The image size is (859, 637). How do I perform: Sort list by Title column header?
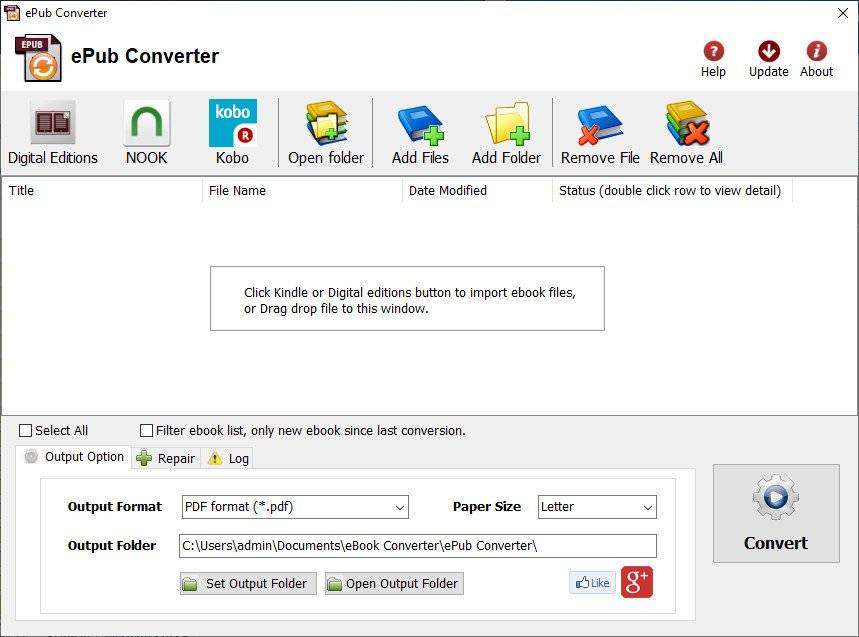pyautogui.click(x=102, y=191)
